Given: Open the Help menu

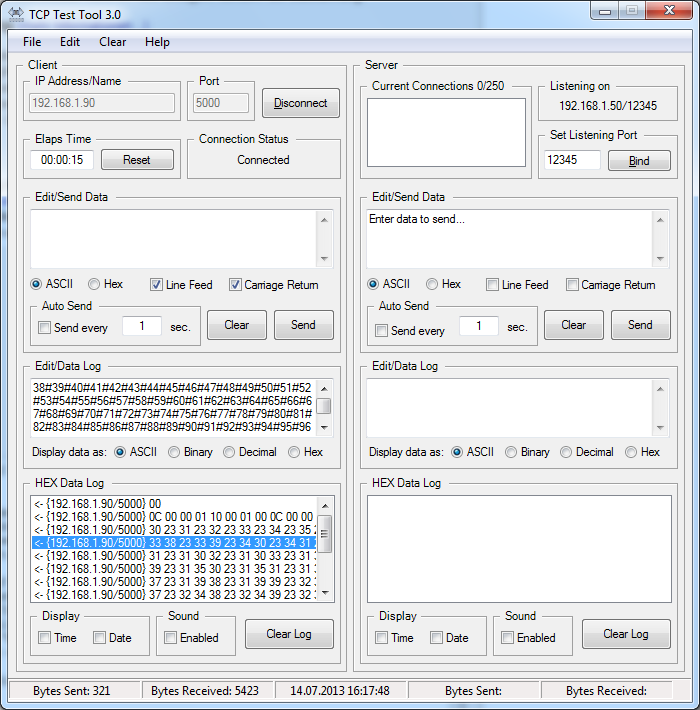Looking at the screenshot, I should click(x=157, y=42).
